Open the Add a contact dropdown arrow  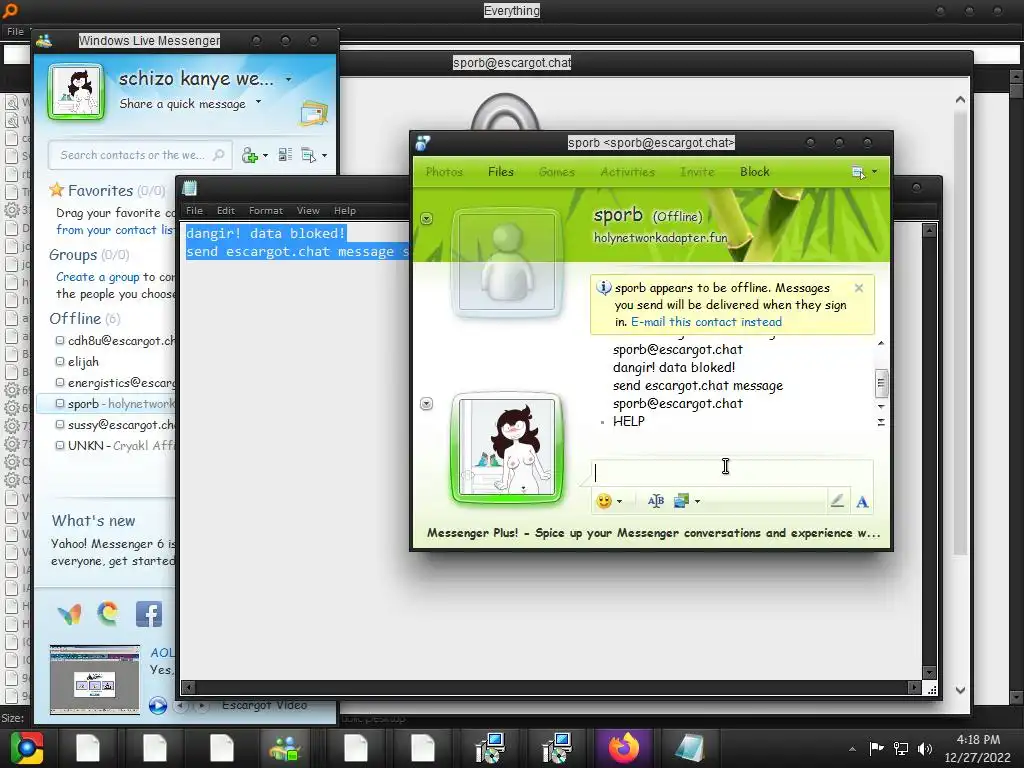265,156
